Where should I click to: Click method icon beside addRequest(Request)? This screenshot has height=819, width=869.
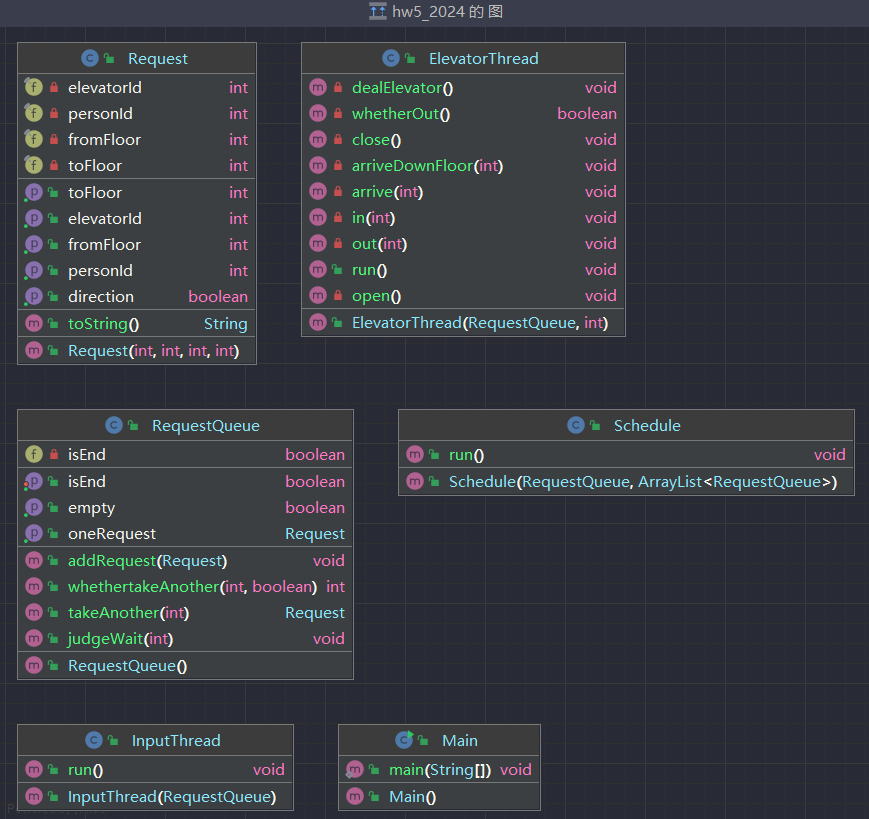34,560
